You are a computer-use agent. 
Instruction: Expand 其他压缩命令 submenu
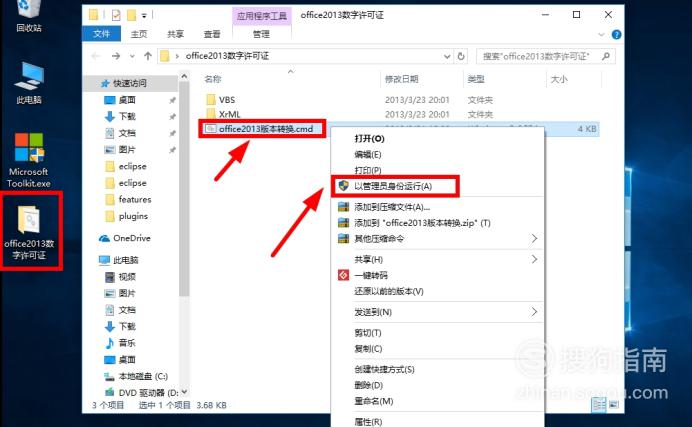[437, 239]
